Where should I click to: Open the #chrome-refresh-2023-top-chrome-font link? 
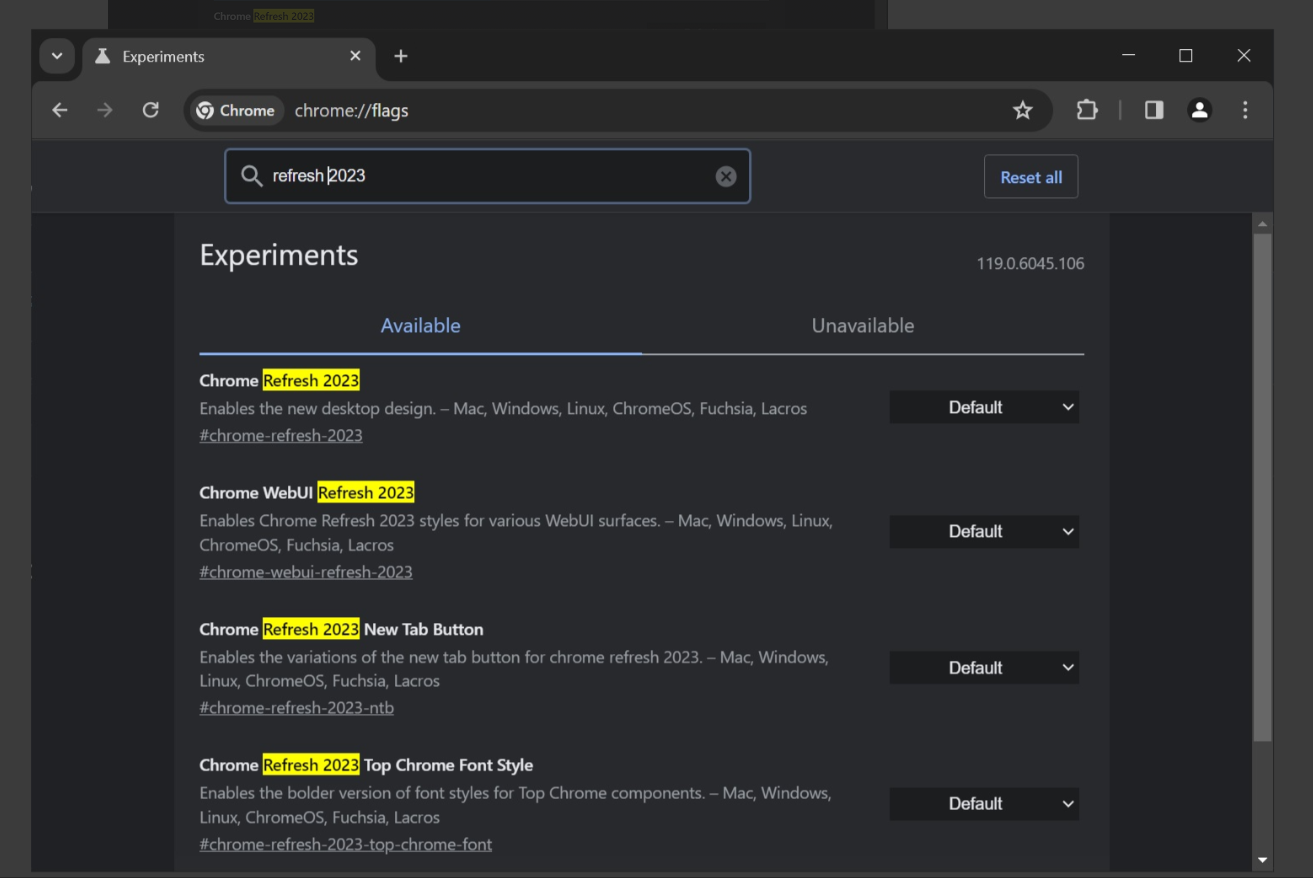346,844
